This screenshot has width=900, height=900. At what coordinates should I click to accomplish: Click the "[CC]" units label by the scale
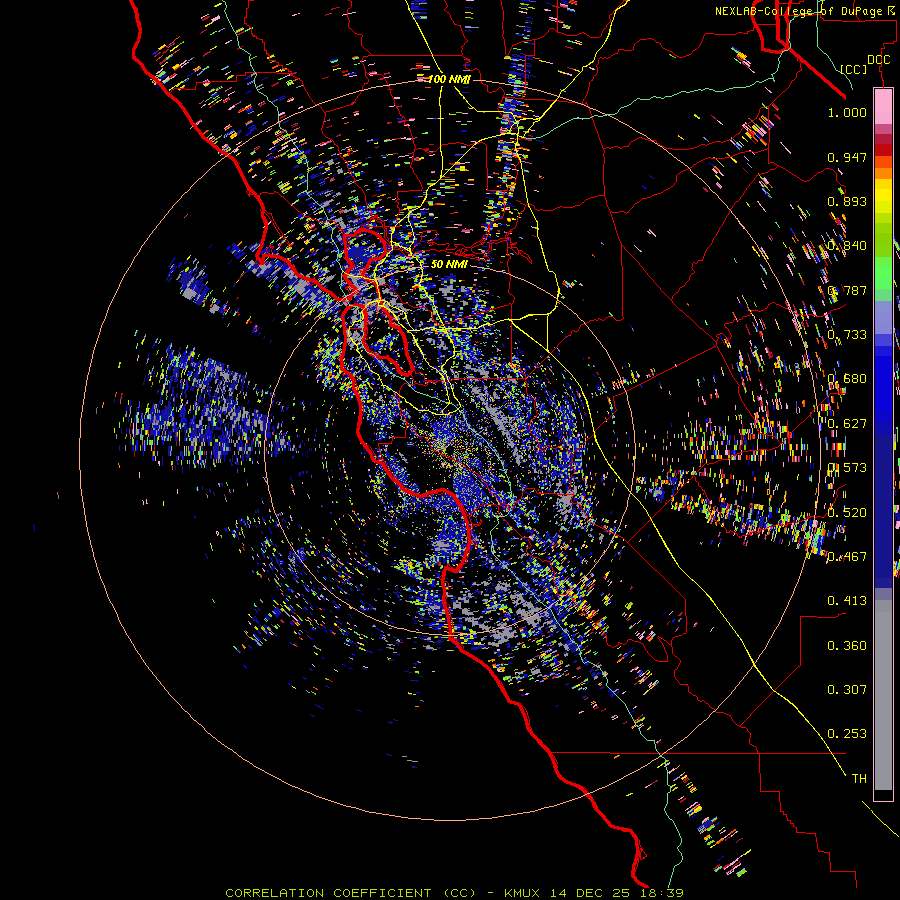pyautogui.click(x=854, y=69)
